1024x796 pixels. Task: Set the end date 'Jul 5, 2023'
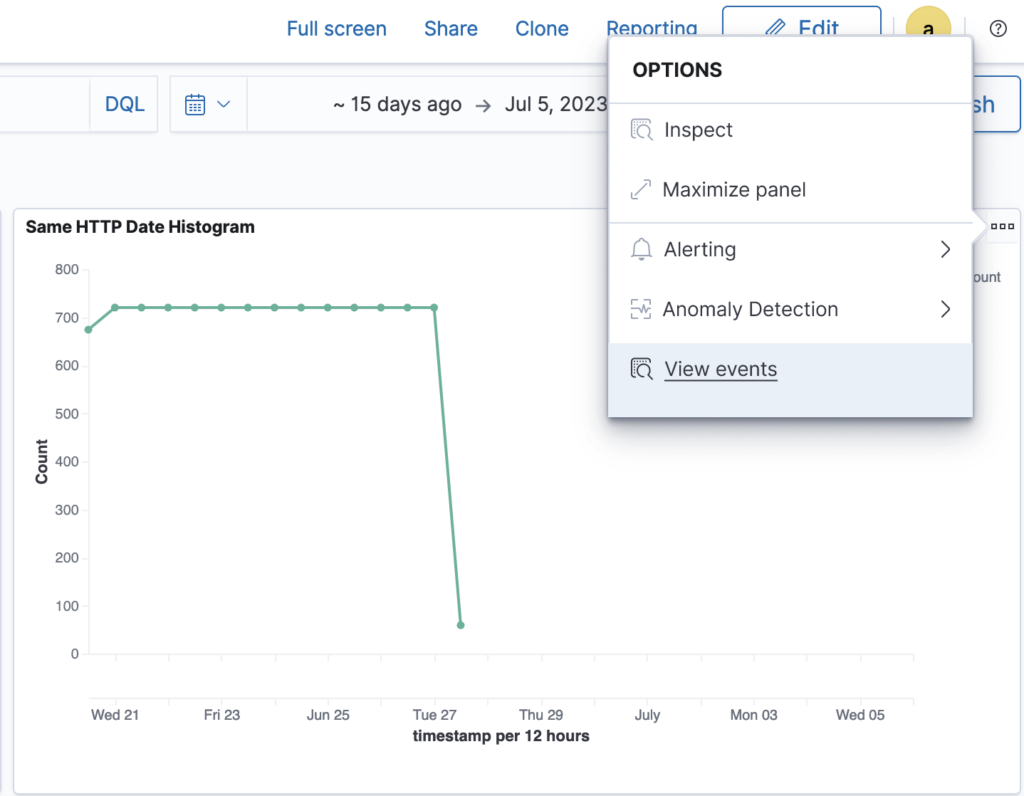(x=556, y=104)
